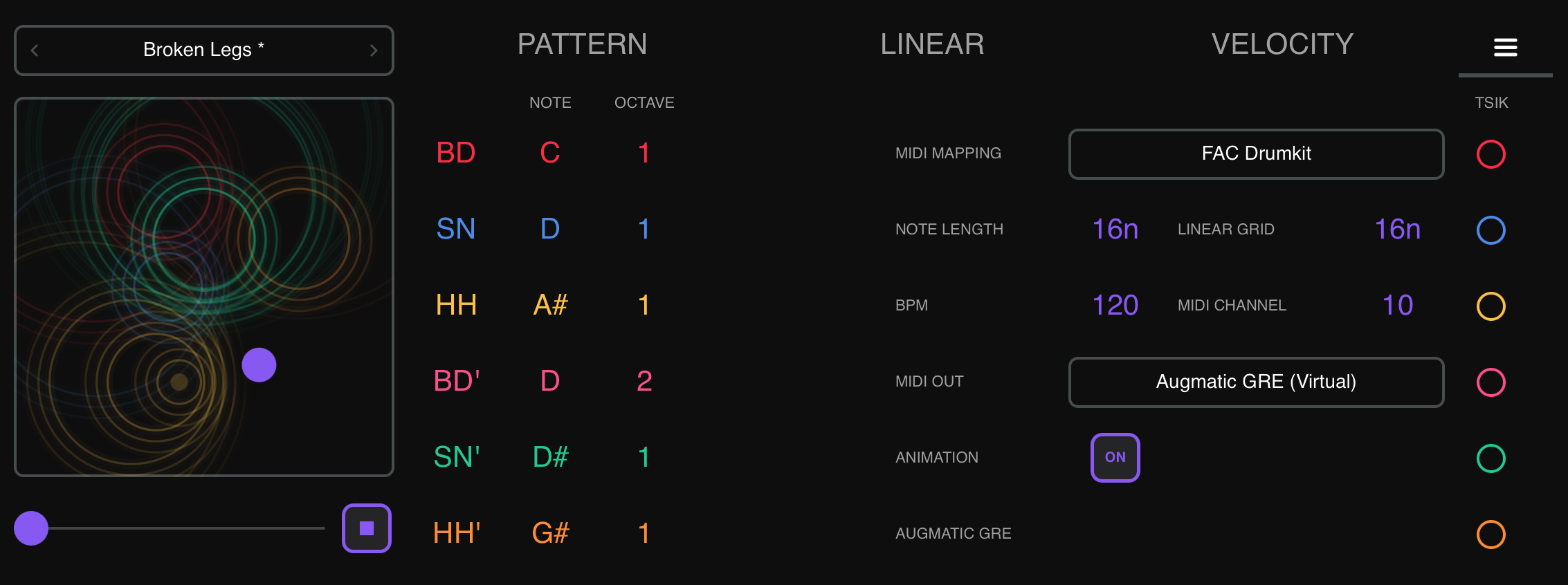Screen dimensions: 1568x585
Task: Toggle the orange HH' circle in the TSIK column
Action: tap(1491, 533)
